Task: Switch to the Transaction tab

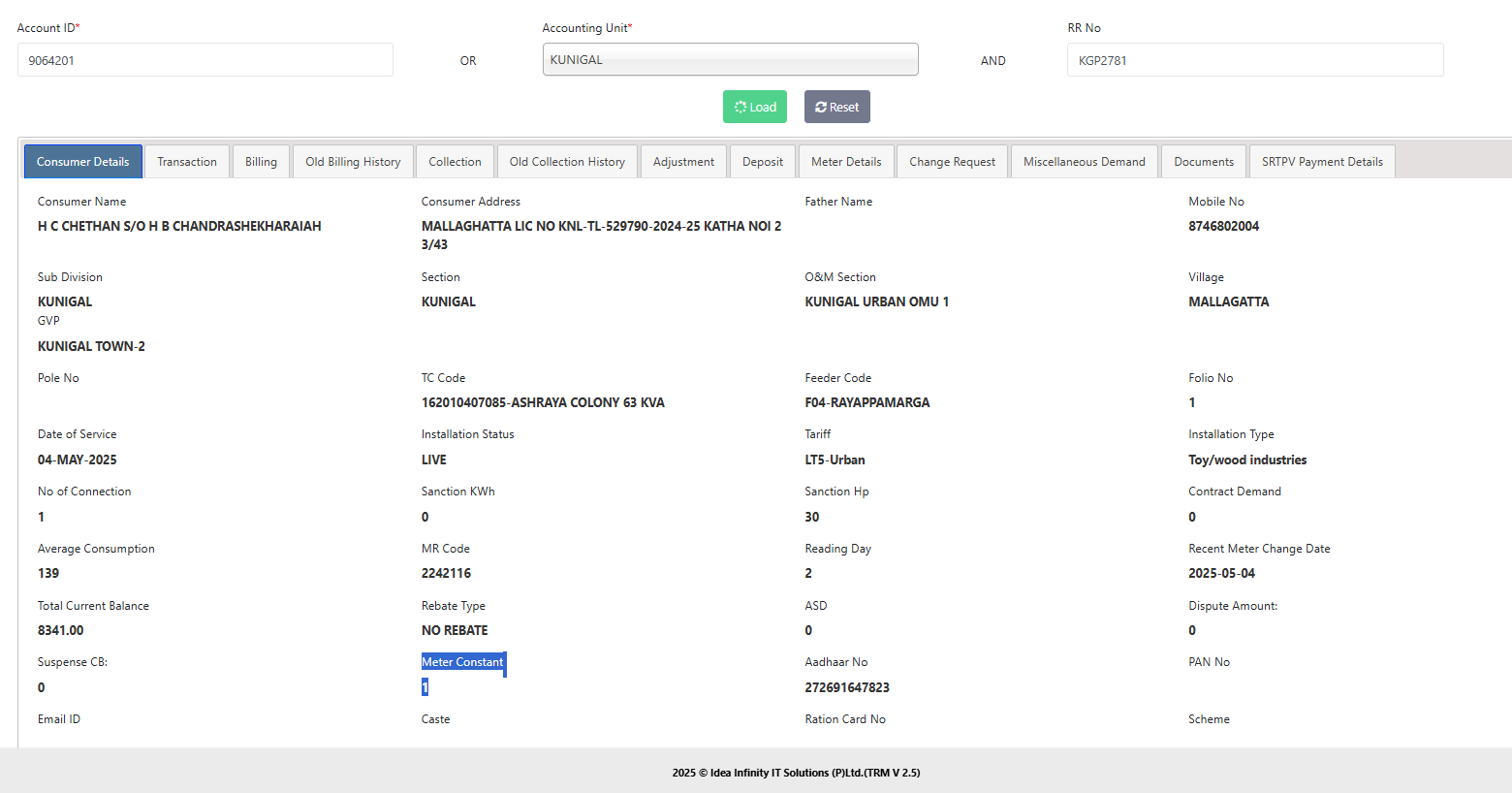Action: [187, 162]
